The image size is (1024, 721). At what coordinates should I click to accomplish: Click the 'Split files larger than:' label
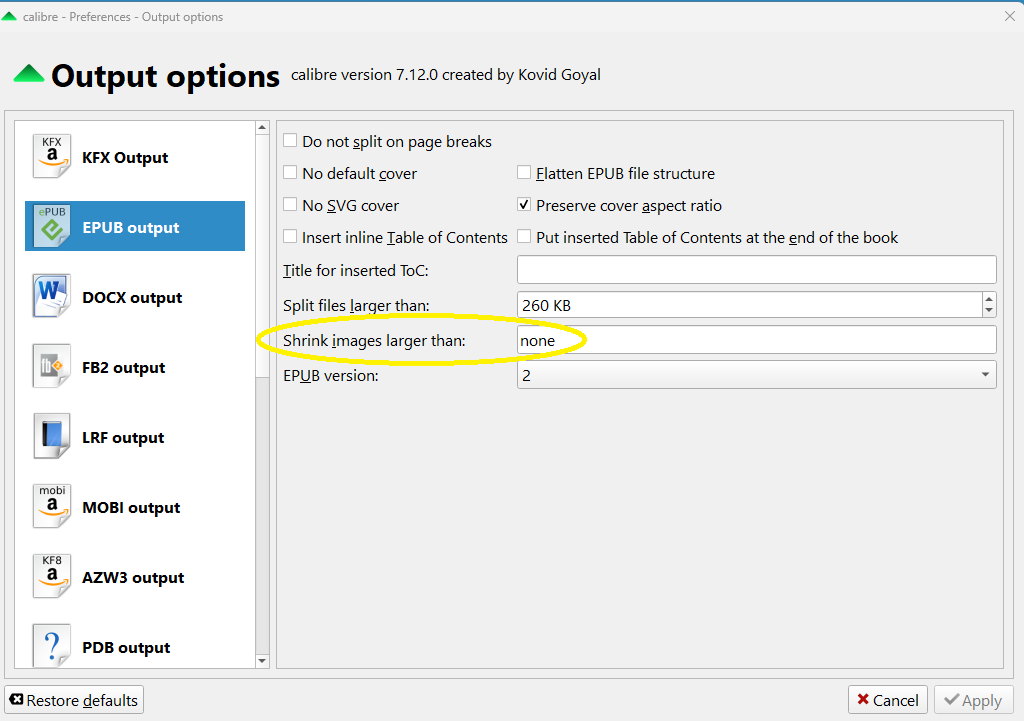tap(356, 306)
